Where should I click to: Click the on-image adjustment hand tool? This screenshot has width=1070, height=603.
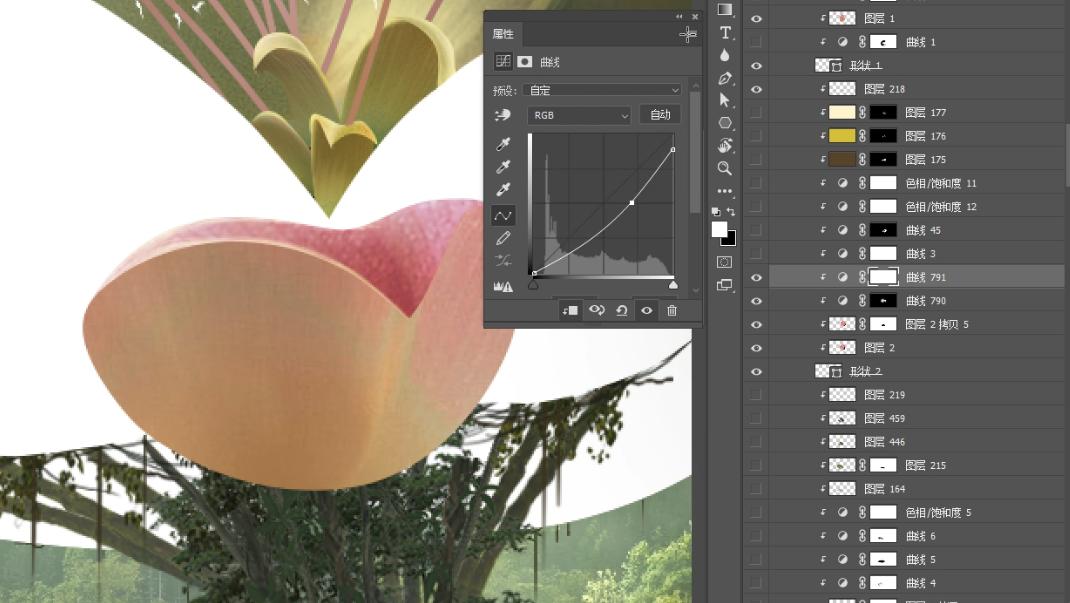[503, 115]
